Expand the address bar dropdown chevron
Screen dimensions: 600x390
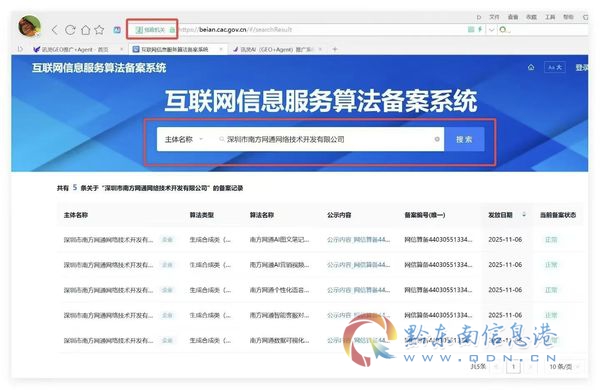pyautogui.click(x=492, y=30)
